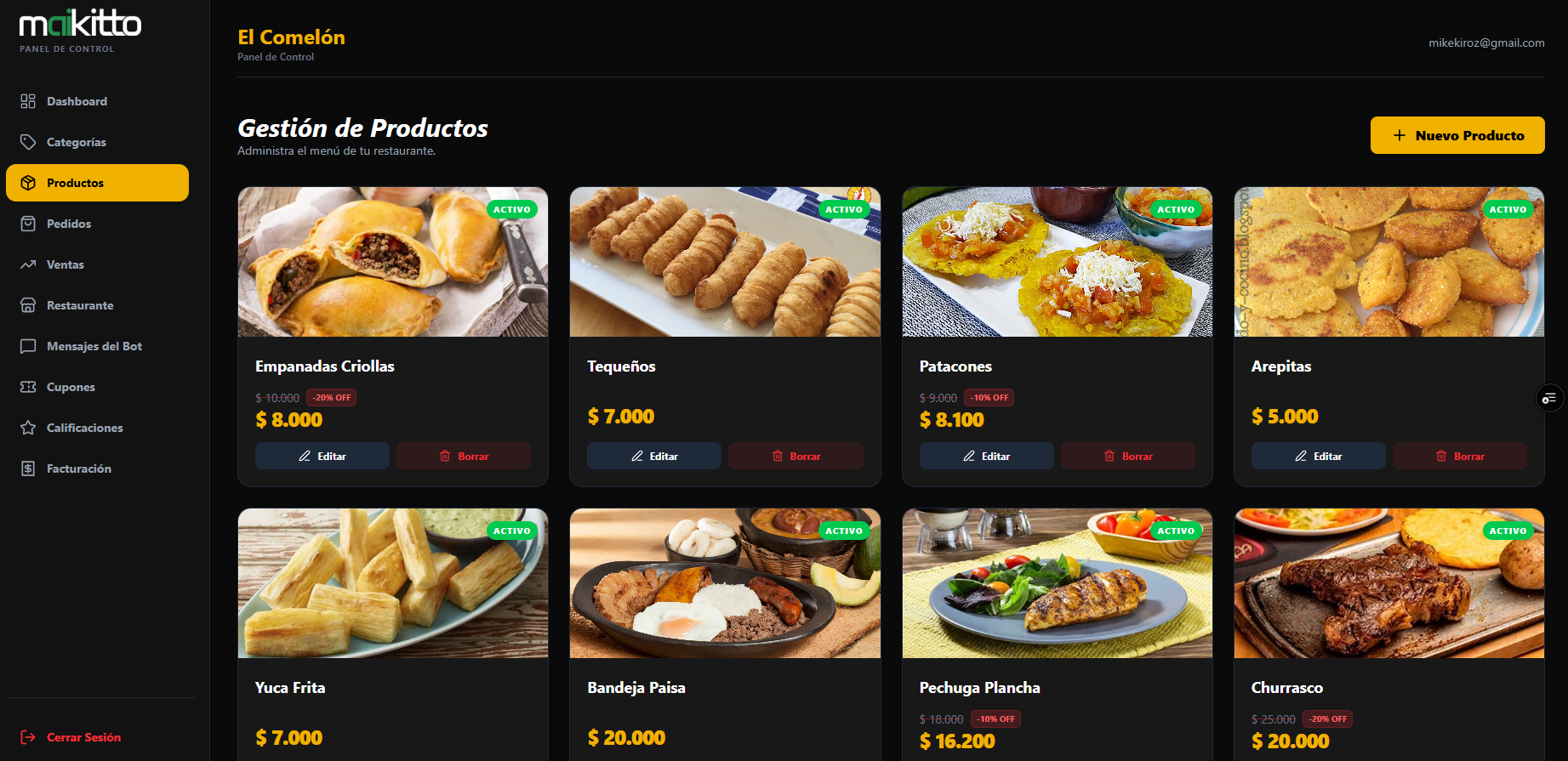Click the ACTIVO badge on Churrasco

1508,531
